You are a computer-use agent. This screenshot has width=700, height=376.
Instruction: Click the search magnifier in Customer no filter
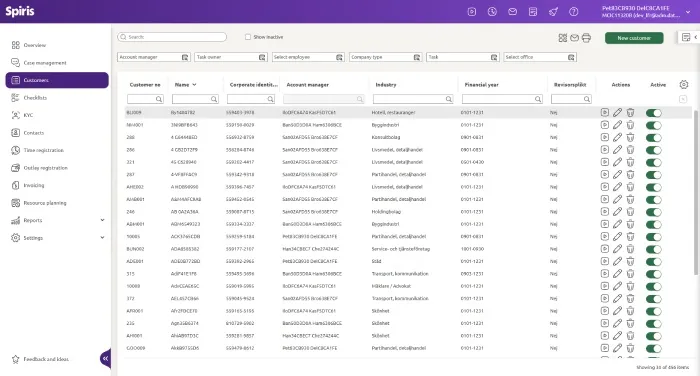coord(159,99)
